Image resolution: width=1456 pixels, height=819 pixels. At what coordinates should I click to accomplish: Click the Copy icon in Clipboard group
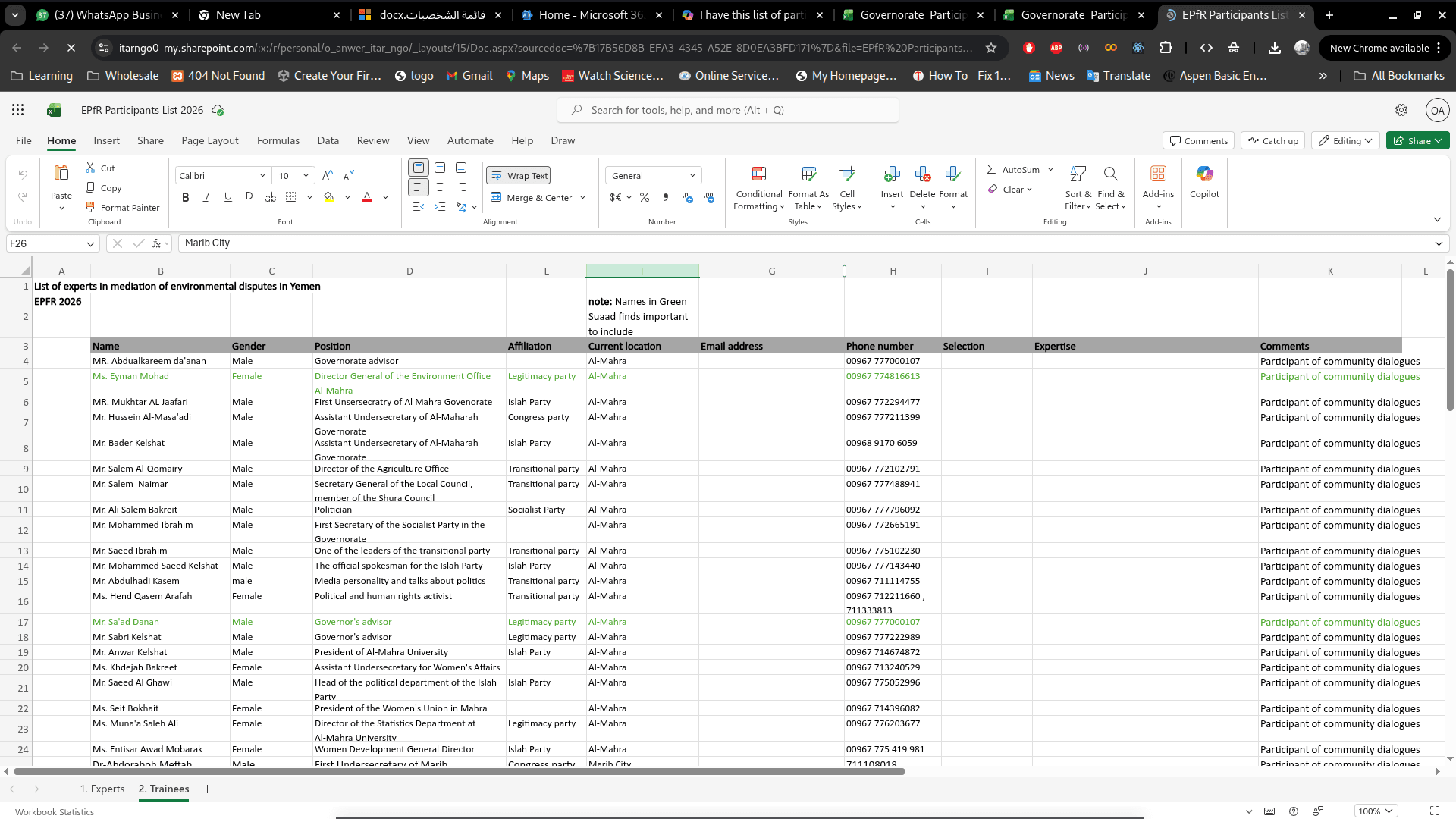90,187
